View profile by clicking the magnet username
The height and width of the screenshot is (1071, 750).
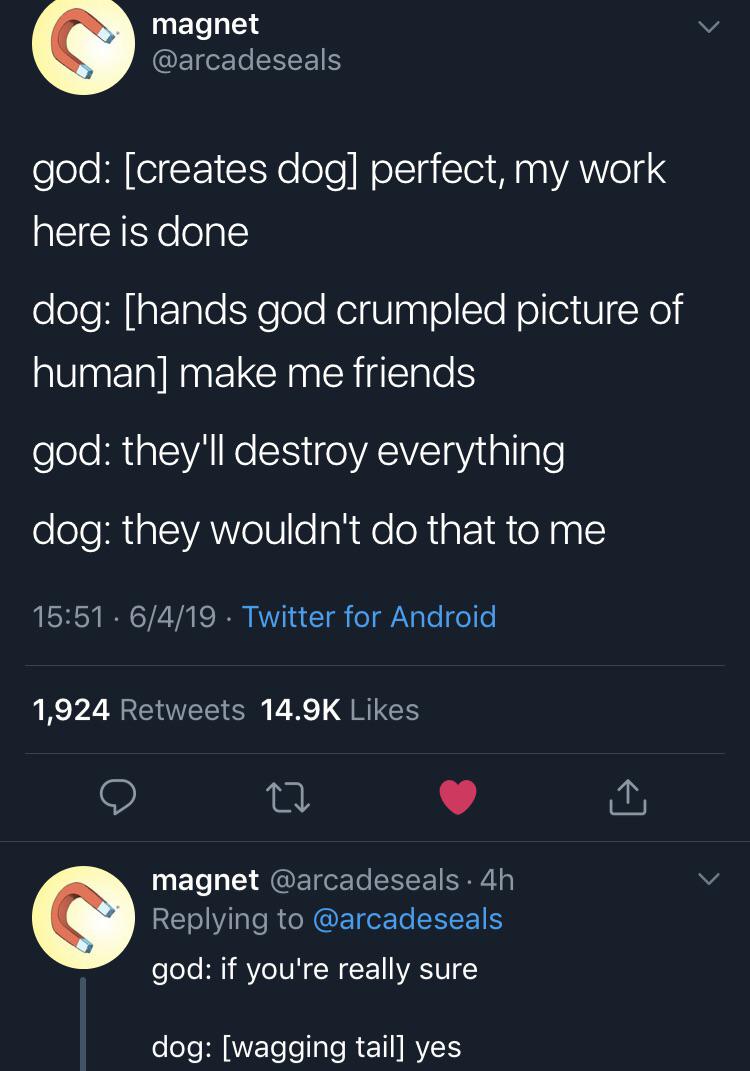click(205, 24)
